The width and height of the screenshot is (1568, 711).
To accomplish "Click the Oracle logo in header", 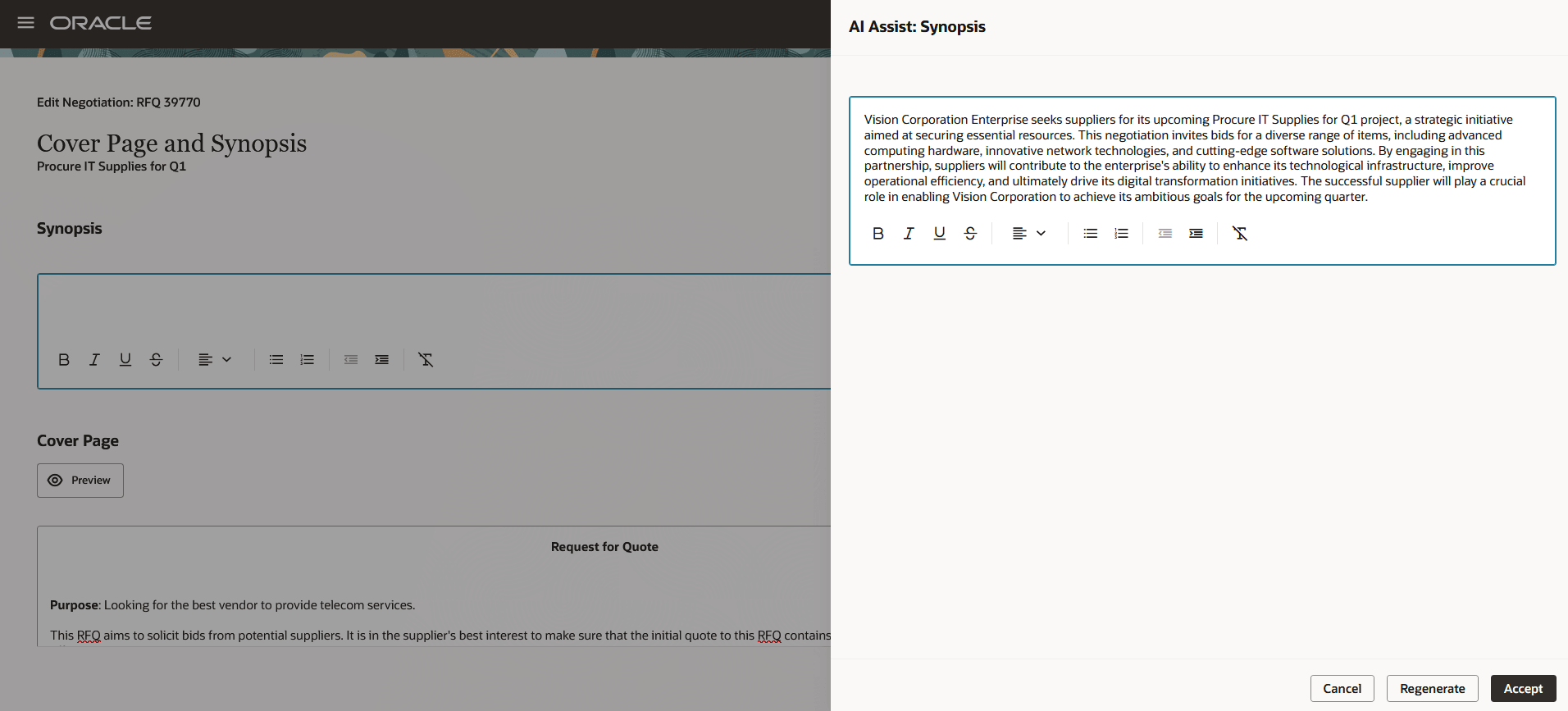I will point(101,23).
